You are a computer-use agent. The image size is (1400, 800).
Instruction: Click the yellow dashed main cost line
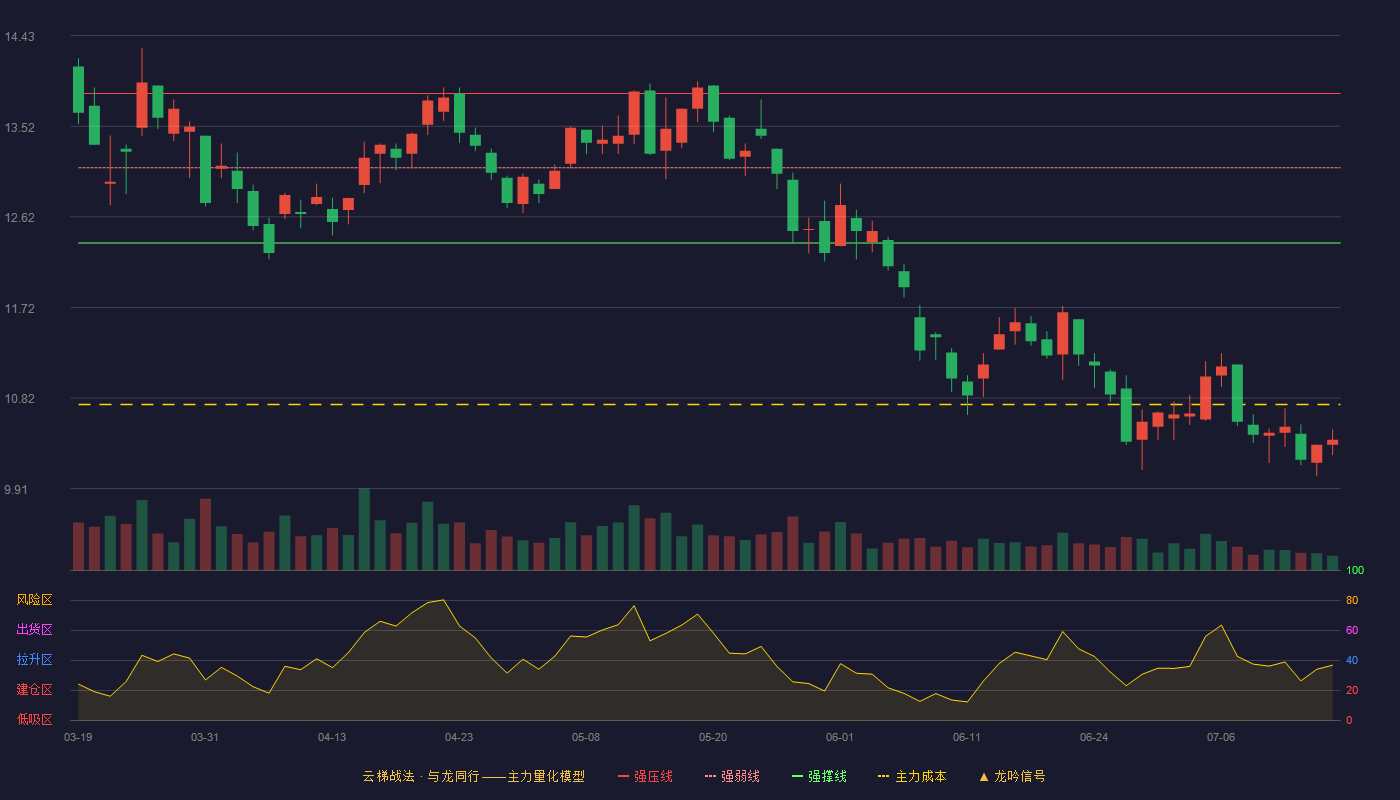pos(709,405)
